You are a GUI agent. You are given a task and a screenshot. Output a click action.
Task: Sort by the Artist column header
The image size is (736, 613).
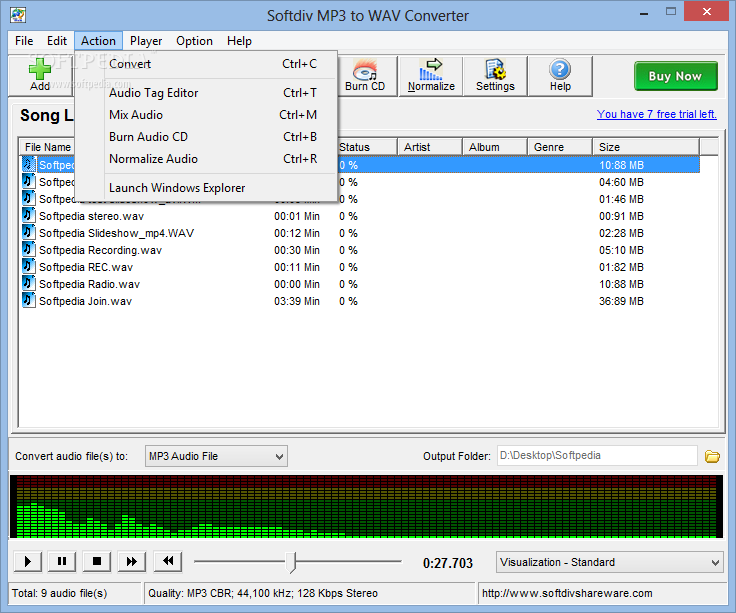click(x=430, y=147)
